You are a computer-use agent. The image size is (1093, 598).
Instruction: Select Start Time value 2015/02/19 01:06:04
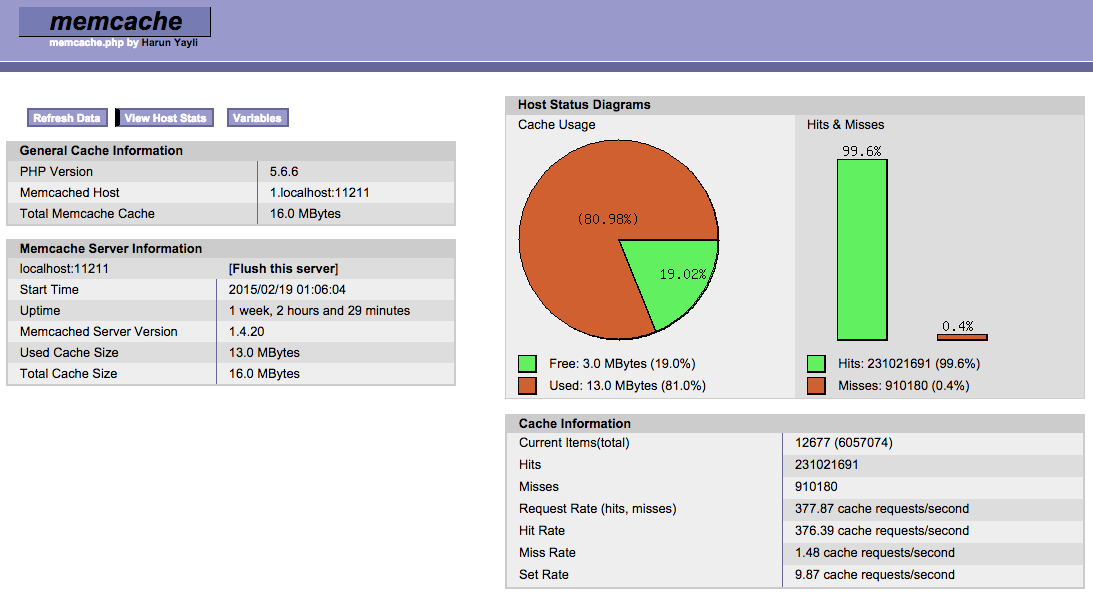click(287, 290)
